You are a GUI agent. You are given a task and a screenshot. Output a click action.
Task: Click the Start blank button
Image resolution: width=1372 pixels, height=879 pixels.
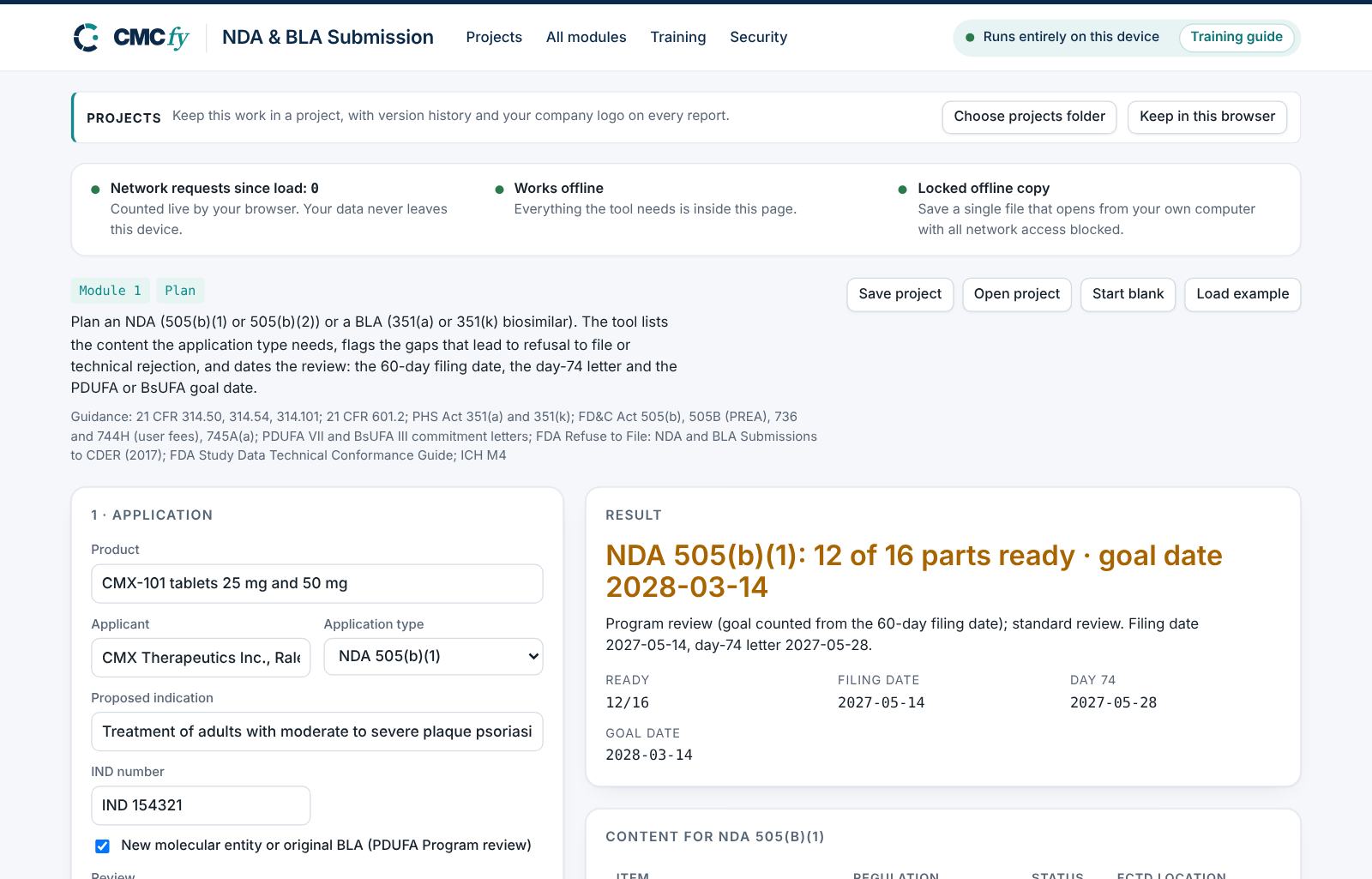[1128, 294]
